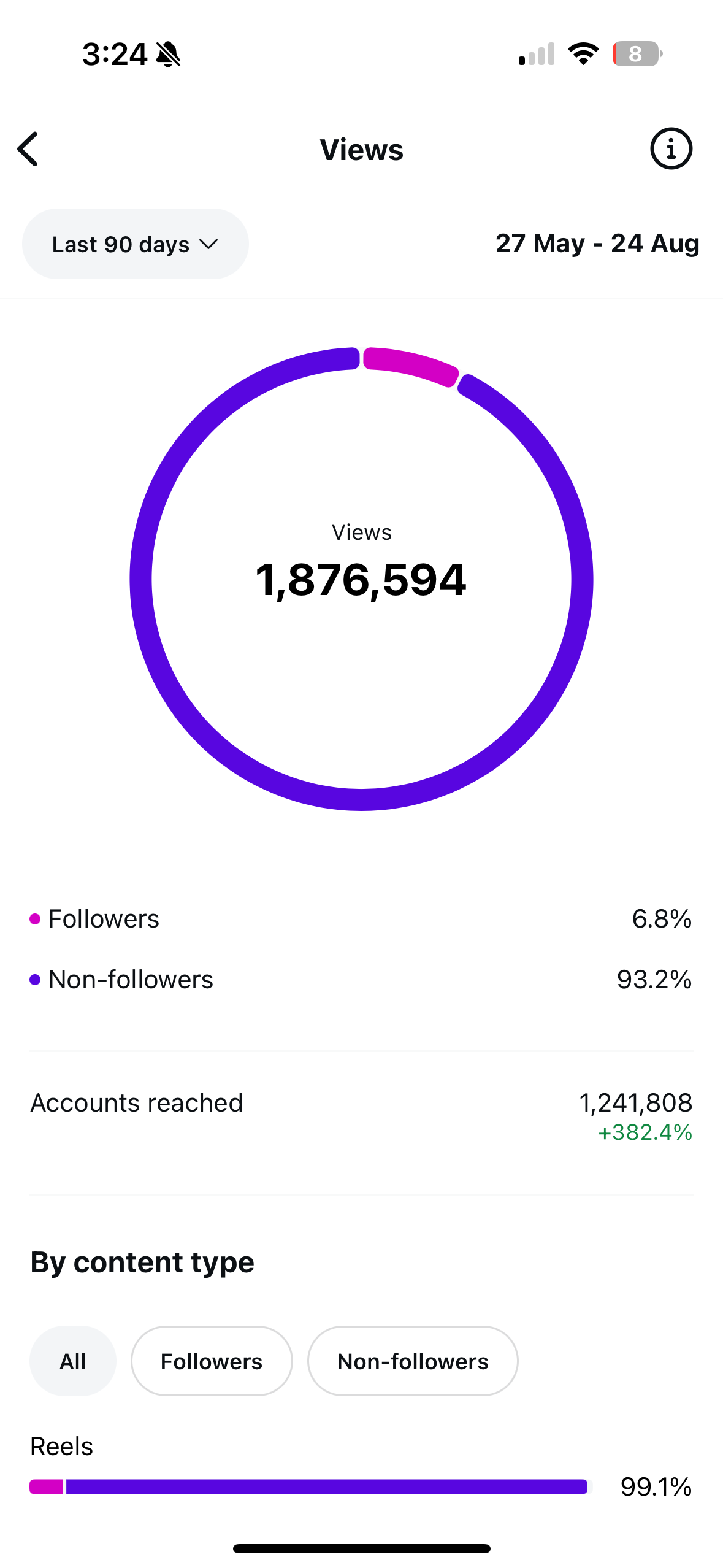Click the chevron next to Last 90 days
The height and width of the screenshot is (1568, 723).
(208, 245)
